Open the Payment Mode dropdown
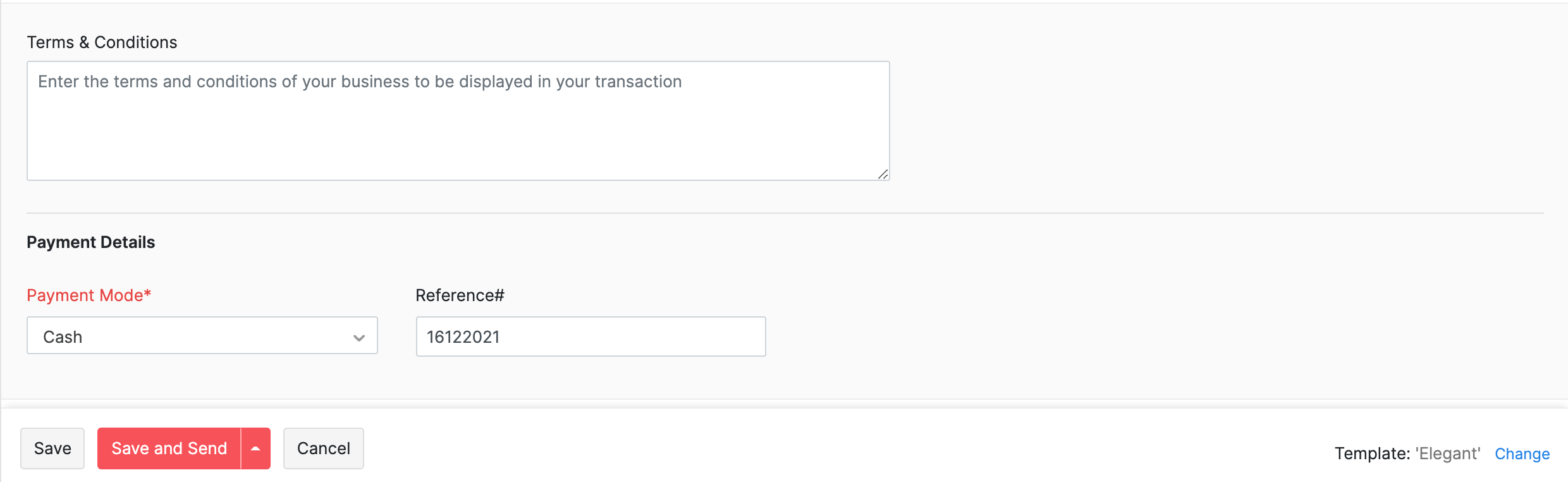Screen dimensions: 1568x482 point(202,336)
